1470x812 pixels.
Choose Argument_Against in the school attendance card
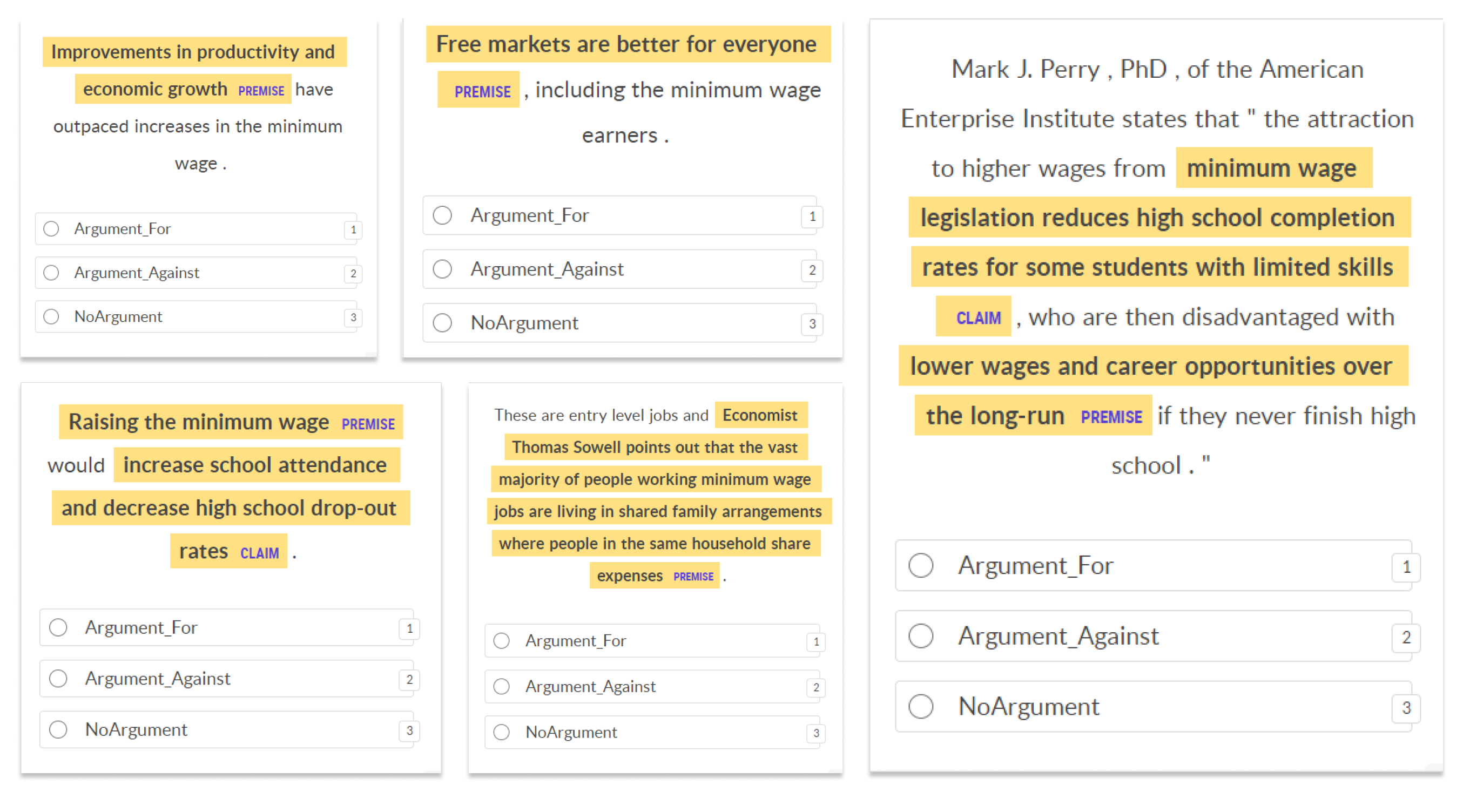click(x=226, y=679)
